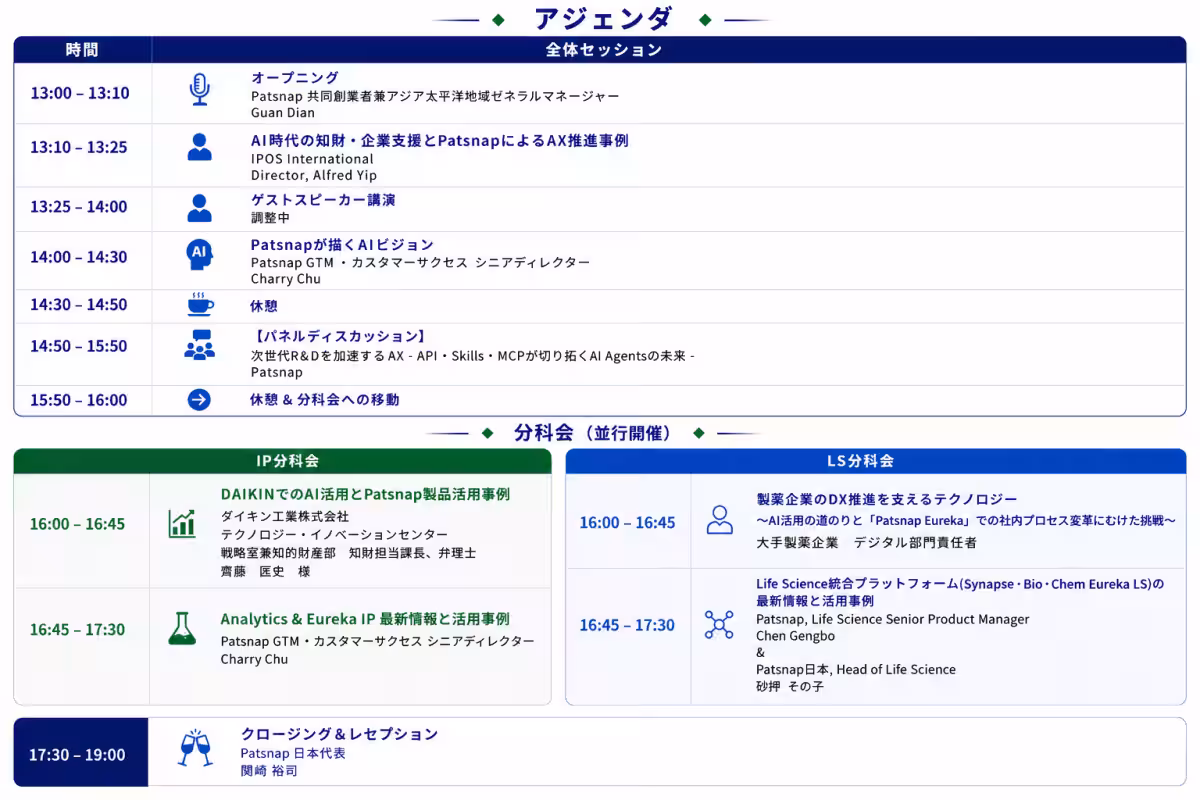Click the AI head icon beside Patsnapが描くAIビジョン
Image resolution: width=1200 pixels, height=800 pixels.
(200, 254)
